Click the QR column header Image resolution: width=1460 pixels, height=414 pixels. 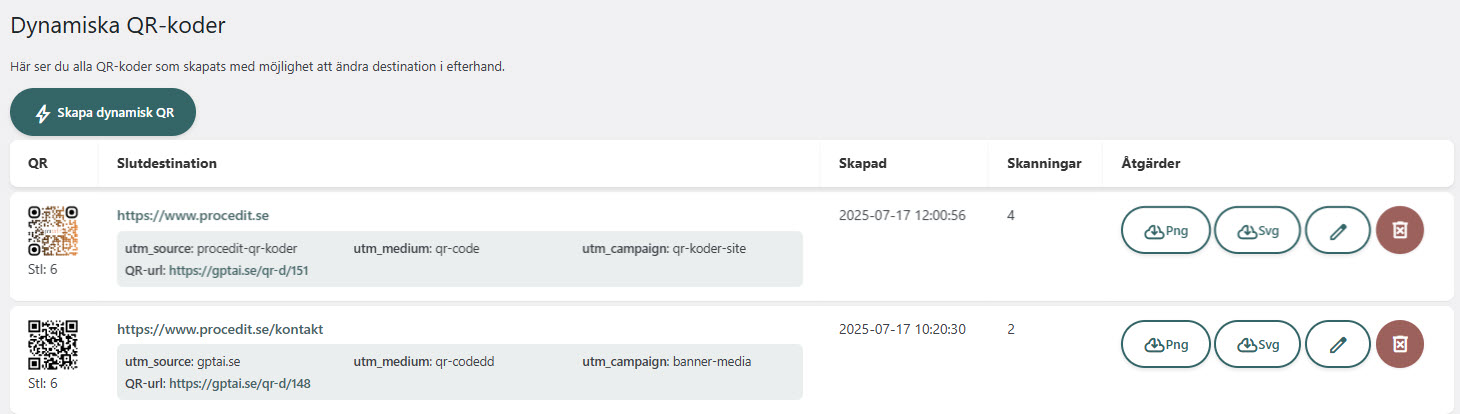38,163
